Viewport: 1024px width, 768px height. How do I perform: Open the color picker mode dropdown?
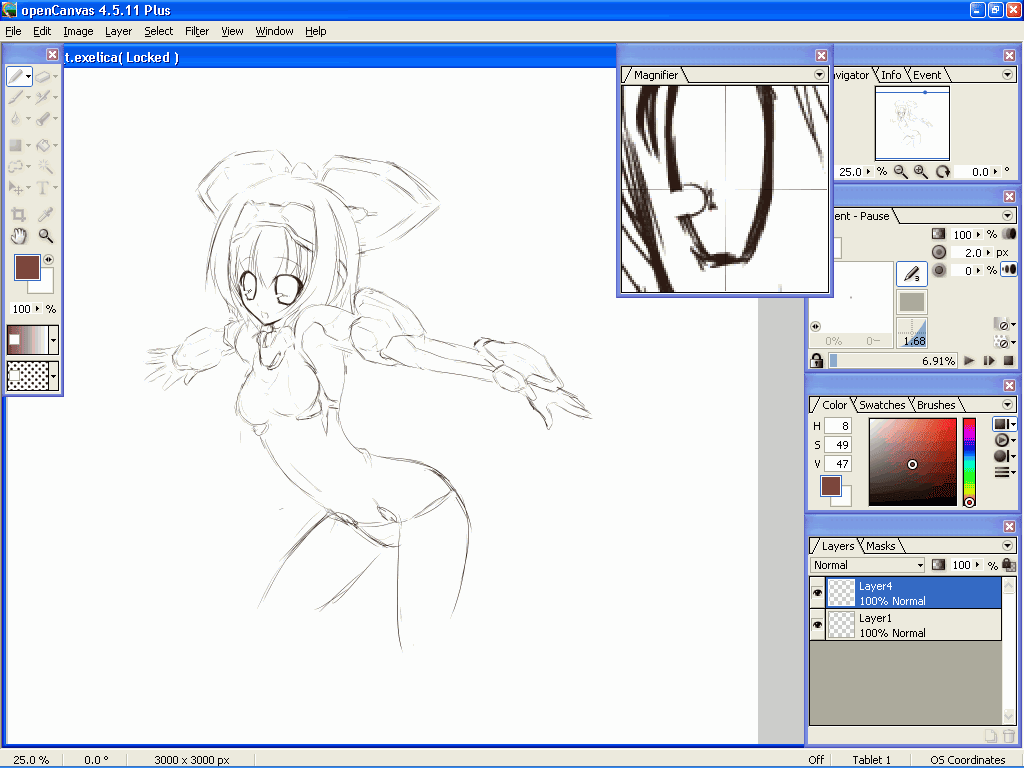(x=1004, y=424)
